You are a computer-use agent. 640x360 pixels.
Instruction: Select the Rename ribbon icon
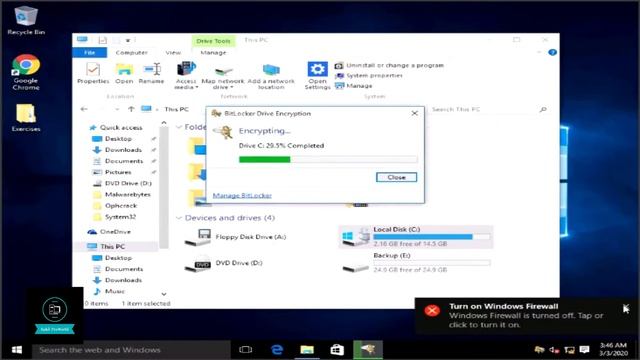pos(151,73)
